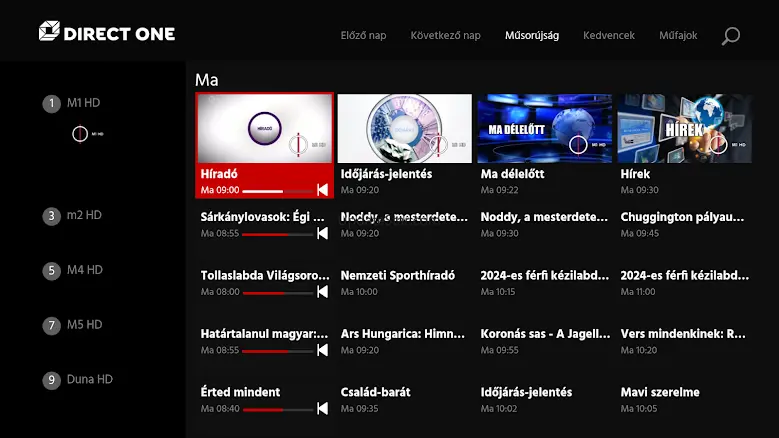The width and height of the screenshot is (779, 438).
Task: Click the Direct One logo
Action: click(107, 31)
